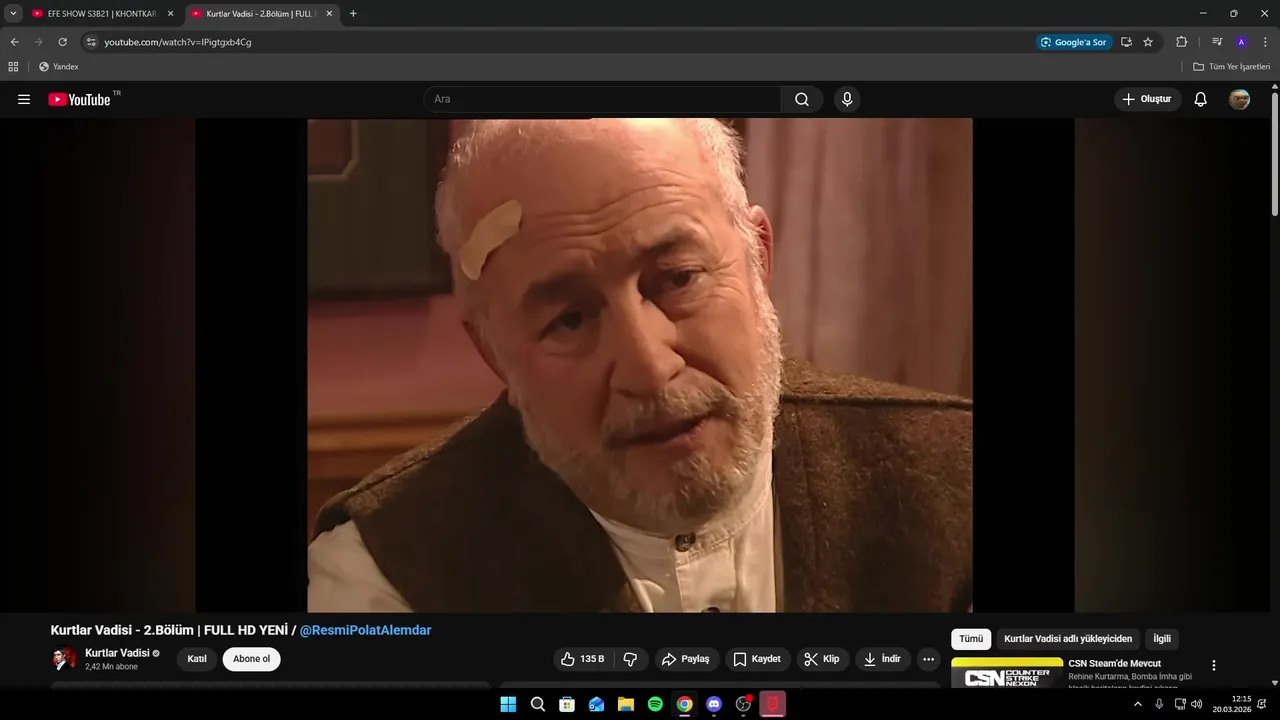This screenshot has width=1280, height=720.
Task: Open the Kurtlar Vadisi channel name link
Action: click(x=117, y=653)
